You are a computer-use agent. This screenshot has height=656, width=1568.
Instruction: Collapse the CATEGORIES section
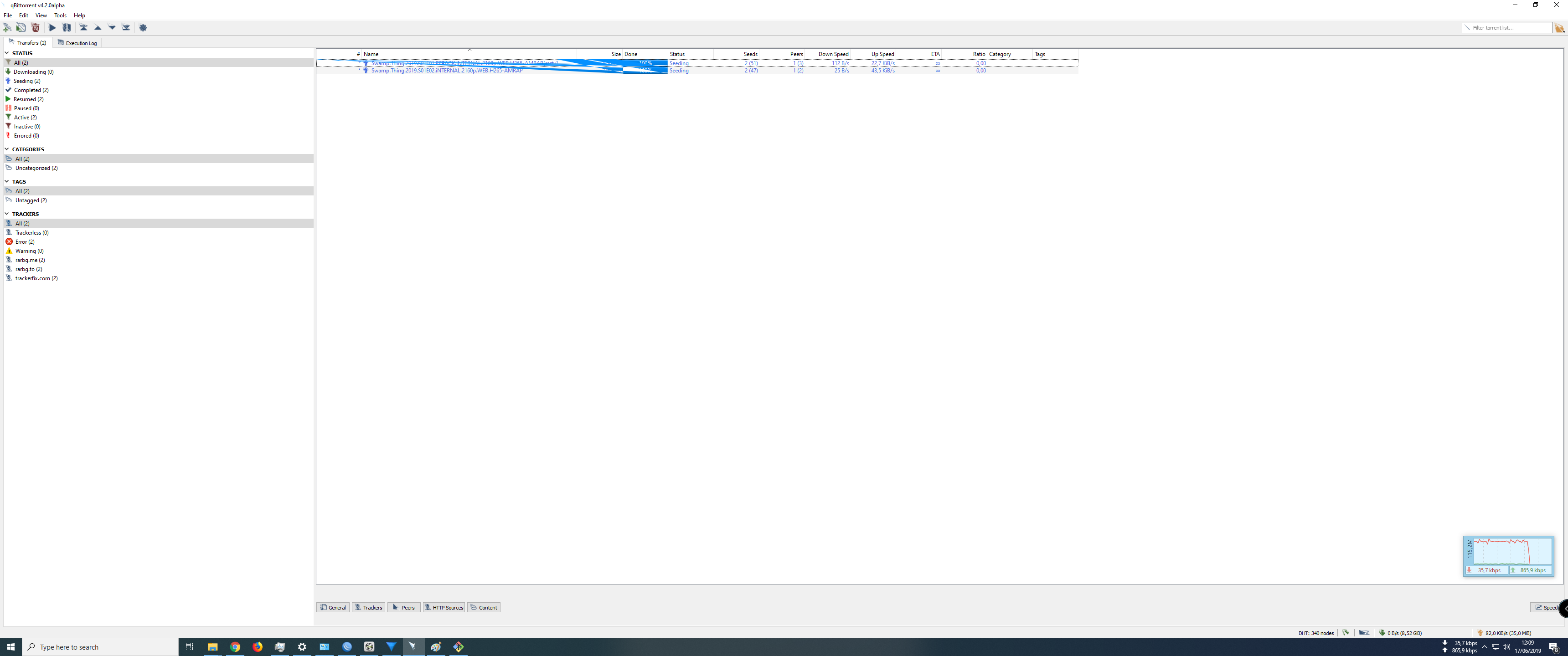tap(7, 149)
